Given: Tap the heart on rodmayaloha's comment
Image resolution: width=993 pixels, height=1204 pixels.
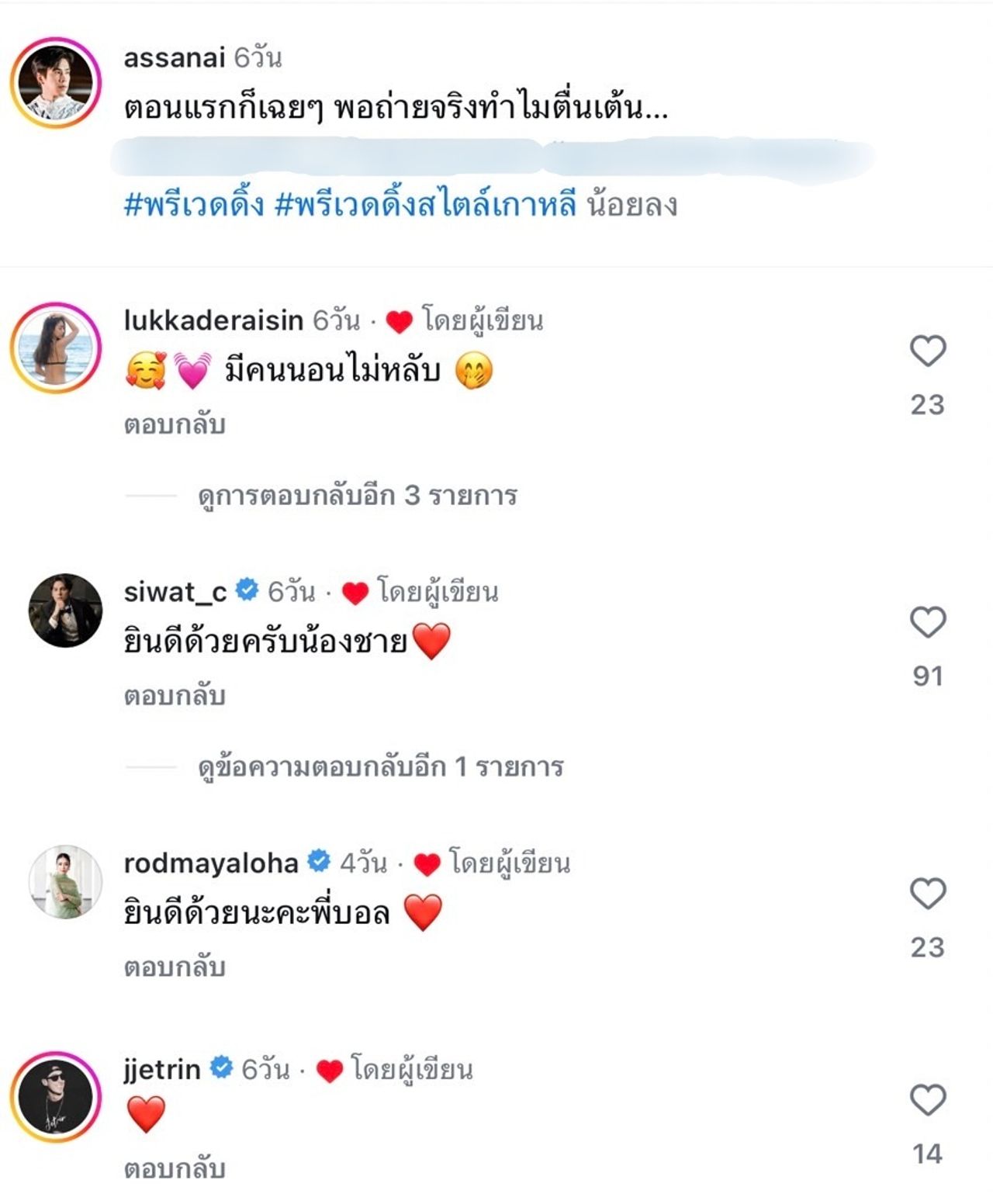Looking at the screenshot, I should pyautogui.click(x=927, y=894).
